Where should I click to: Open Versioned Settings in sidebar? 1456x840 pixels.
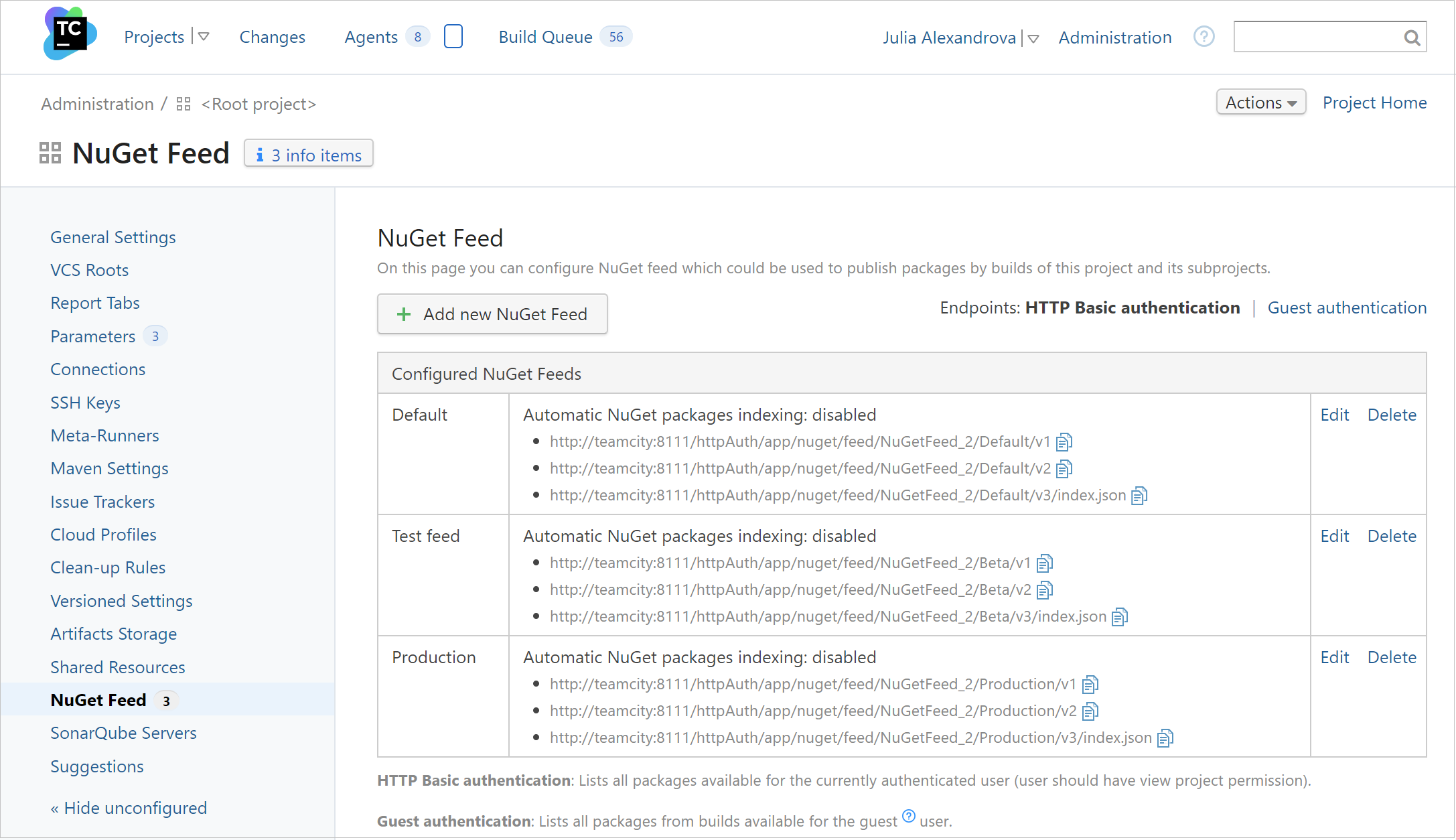click(x=122, y=601)
